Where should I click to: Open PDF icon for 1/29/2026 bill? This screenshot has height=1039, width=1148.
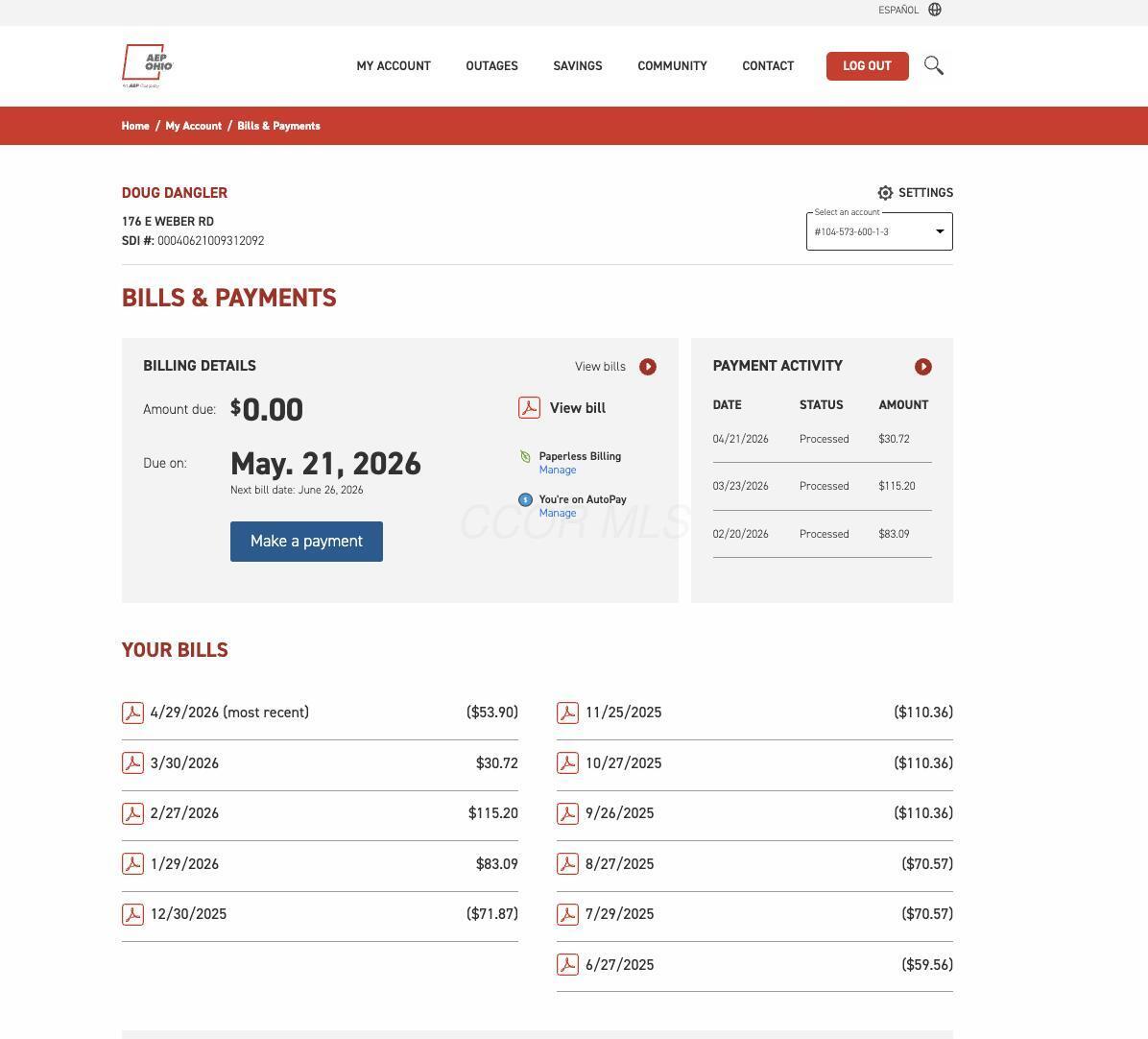132,864
